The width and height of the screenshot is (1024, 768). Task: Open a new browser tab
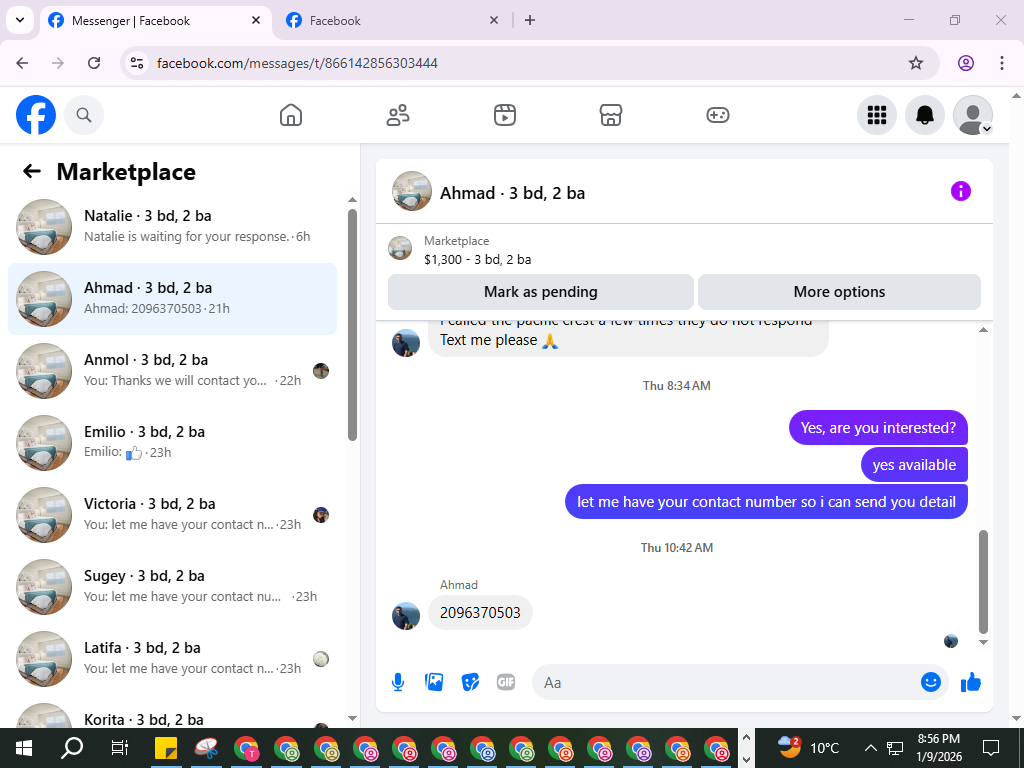click(x=530, y=20)
